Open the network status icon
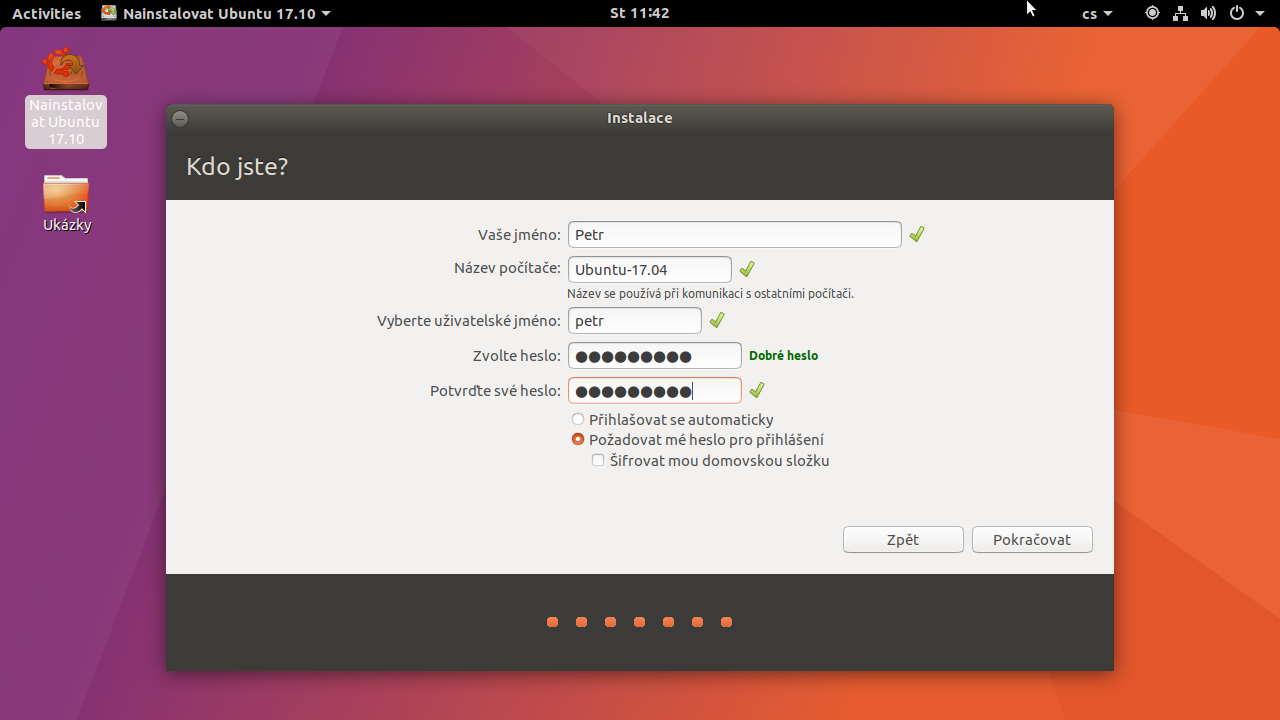Viewport: 1280px width, 720px height. (1180, 13)
